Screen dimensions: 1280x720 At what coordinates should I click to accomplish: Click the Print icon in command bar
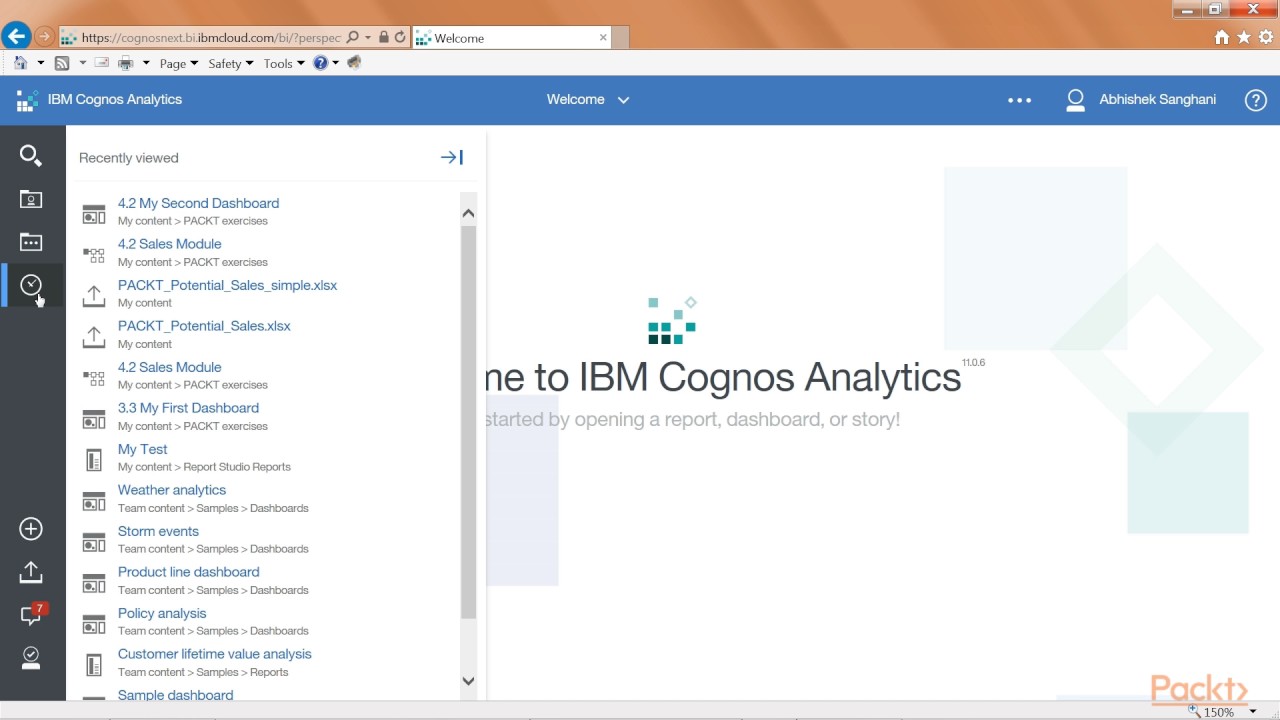(126, 63)
